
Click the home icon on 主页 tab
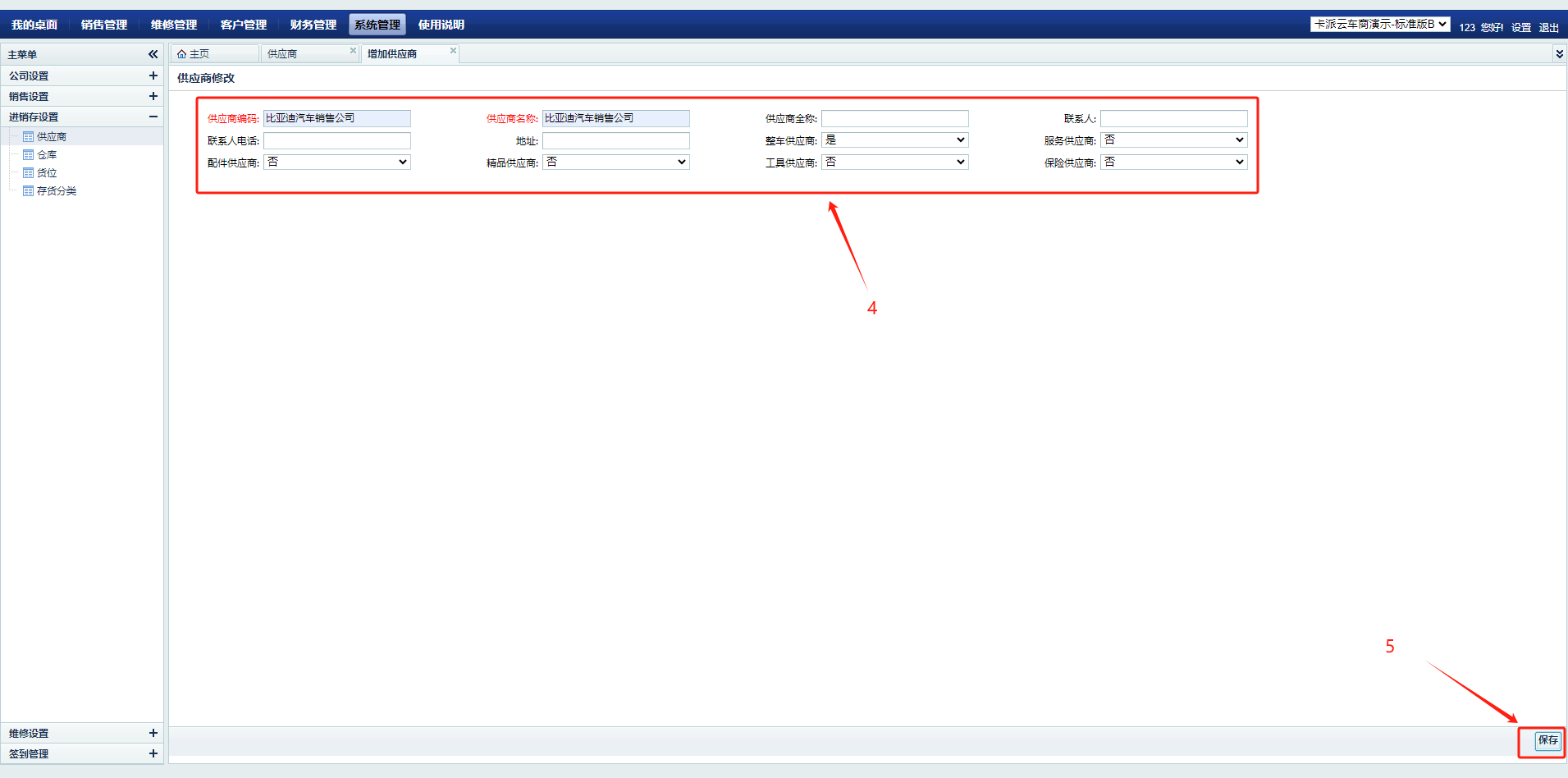pos(181,54)
